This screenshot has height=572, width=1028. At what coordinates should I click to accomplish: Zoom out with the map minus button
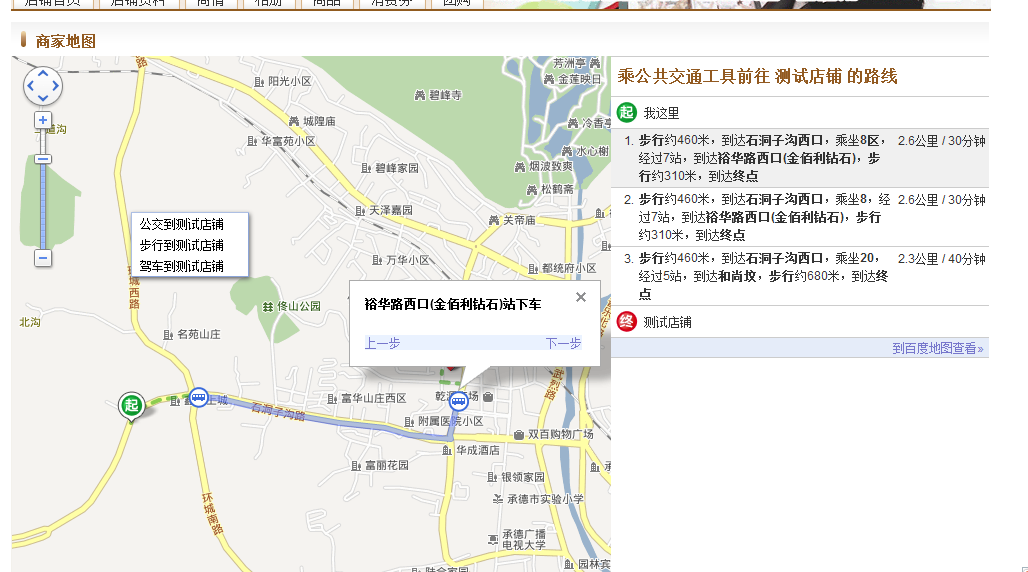point(43,258)
